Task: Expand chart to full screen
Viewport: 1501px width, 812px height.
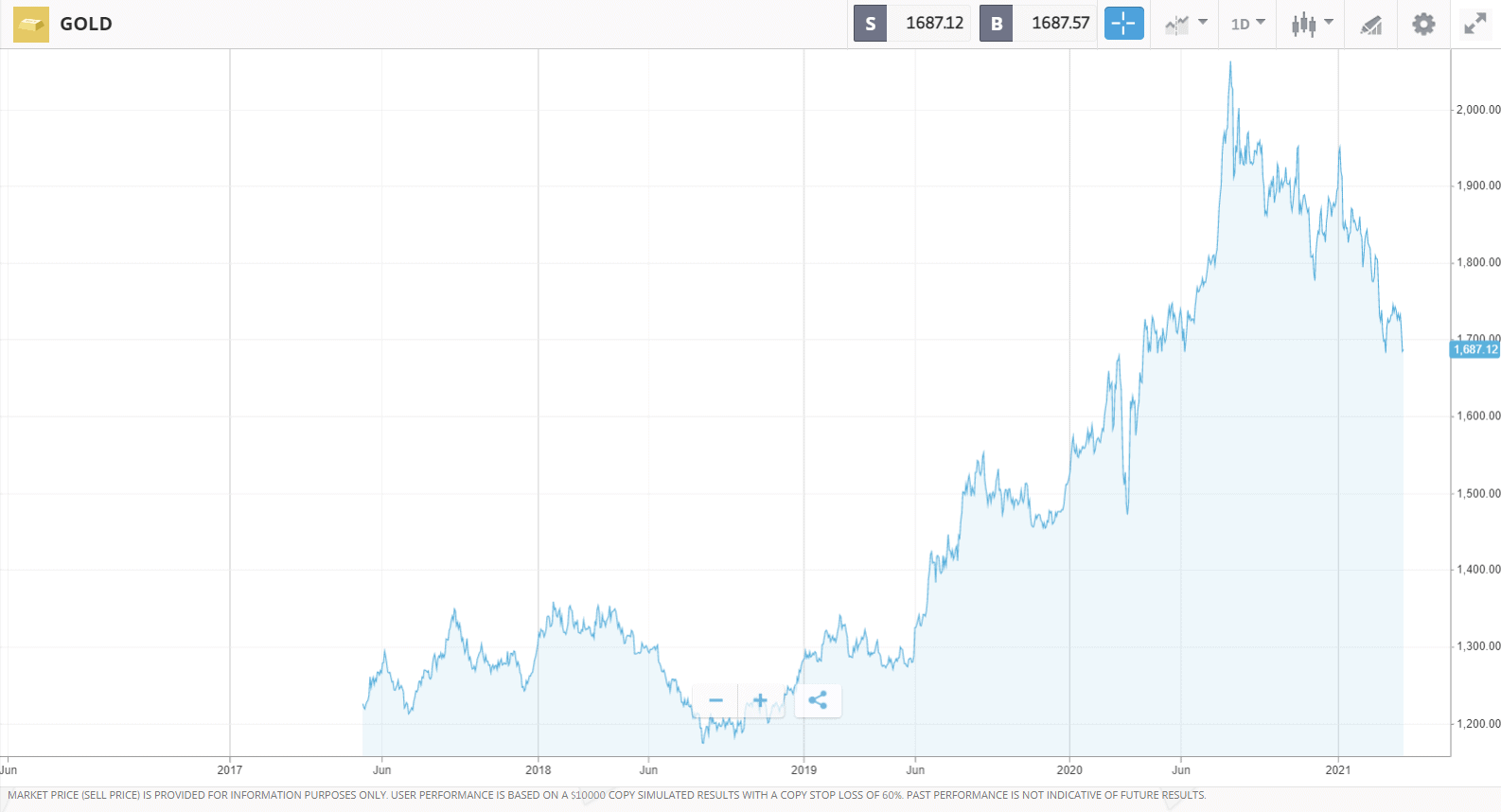Action: [x=1475, y=24]
